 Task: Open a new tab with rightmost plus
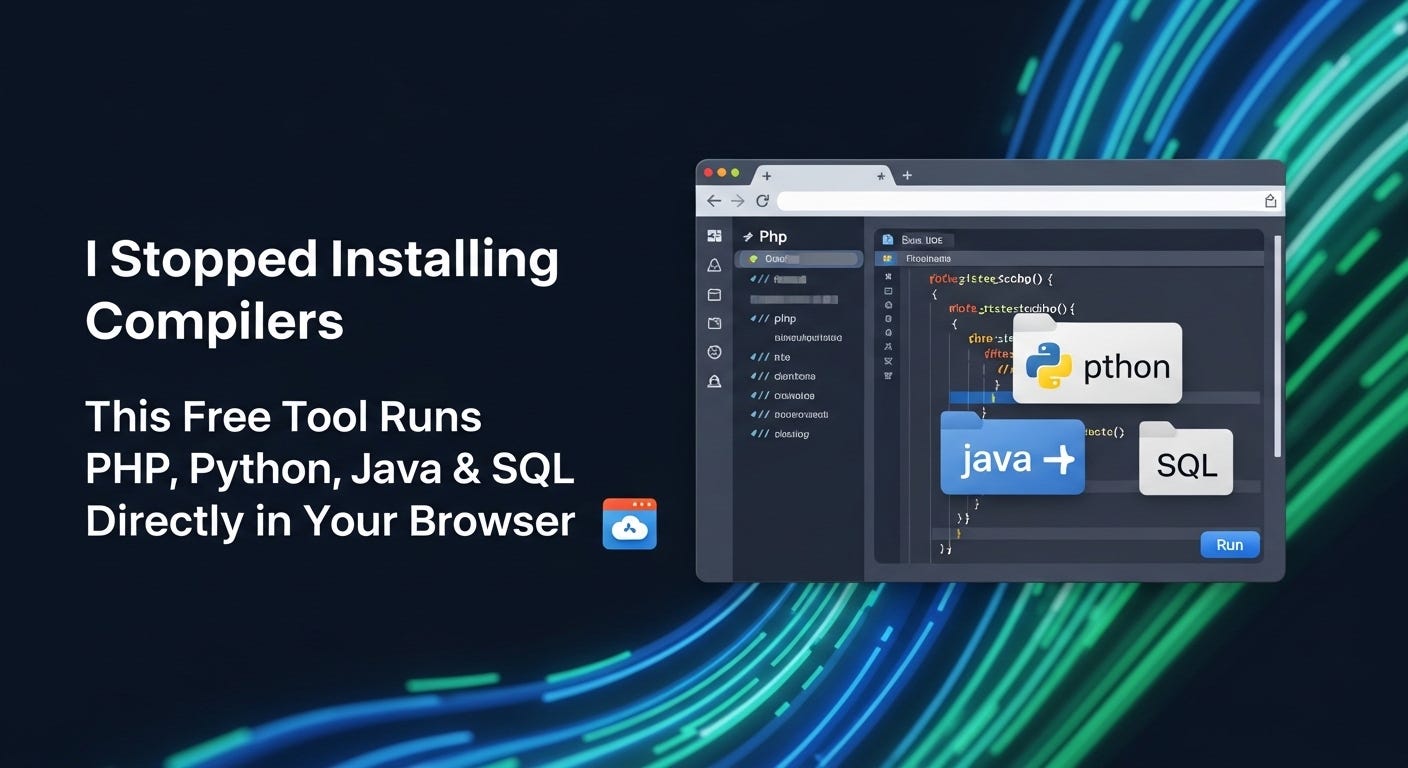point(907,175)
